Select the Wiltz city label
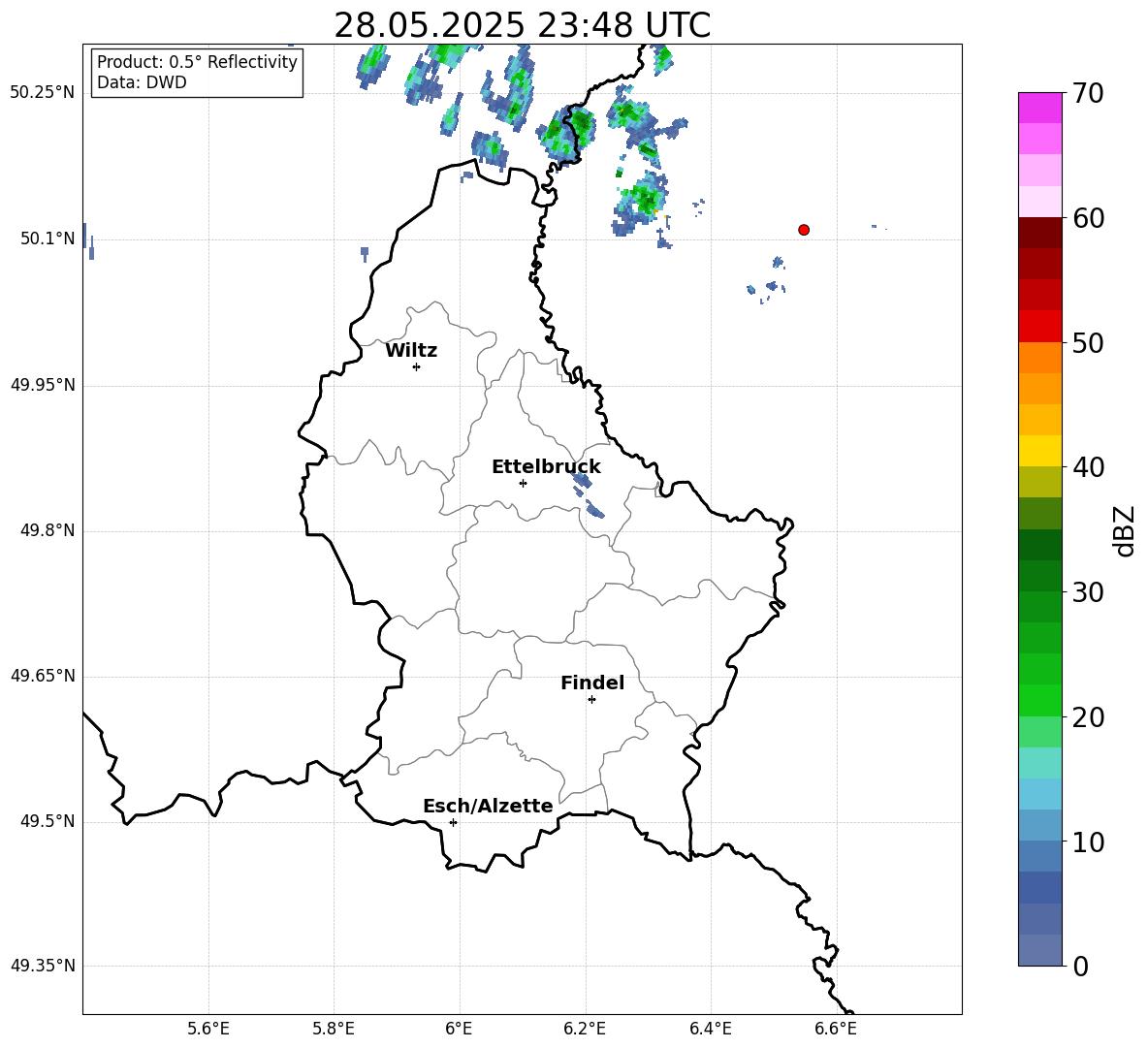Viewport: 1148px width, 1048px height. [x=411, y=351]
